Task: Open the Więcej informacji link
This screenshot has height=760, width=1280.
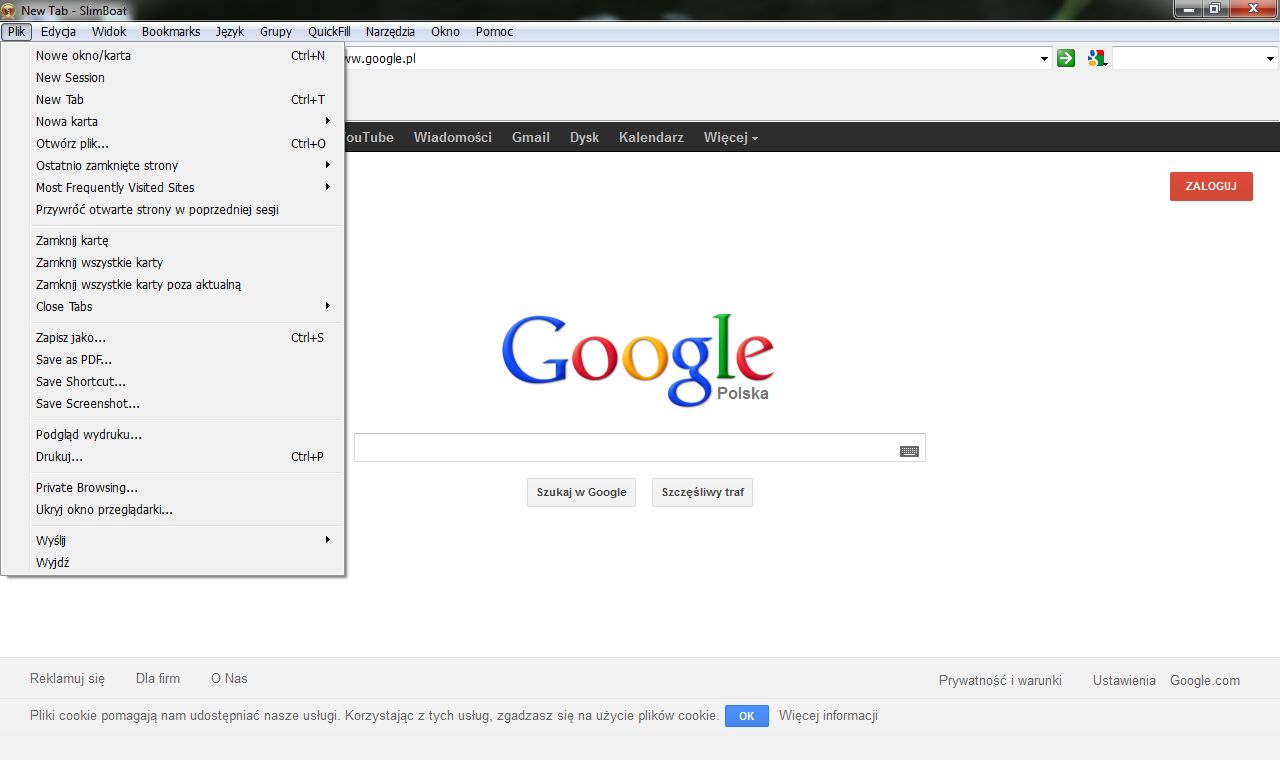Action: [828, 716]
